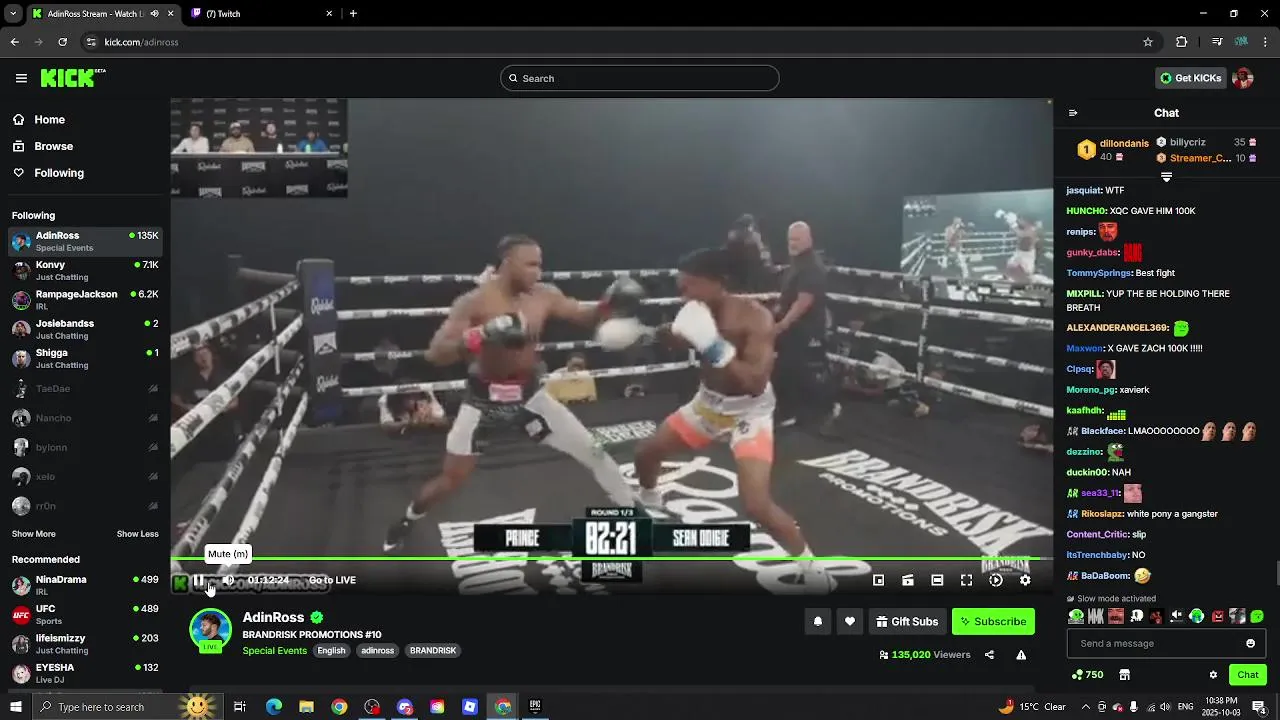1280x720 pixels.
Task: Open UFC recommended channel
Action: click(85, 614)
